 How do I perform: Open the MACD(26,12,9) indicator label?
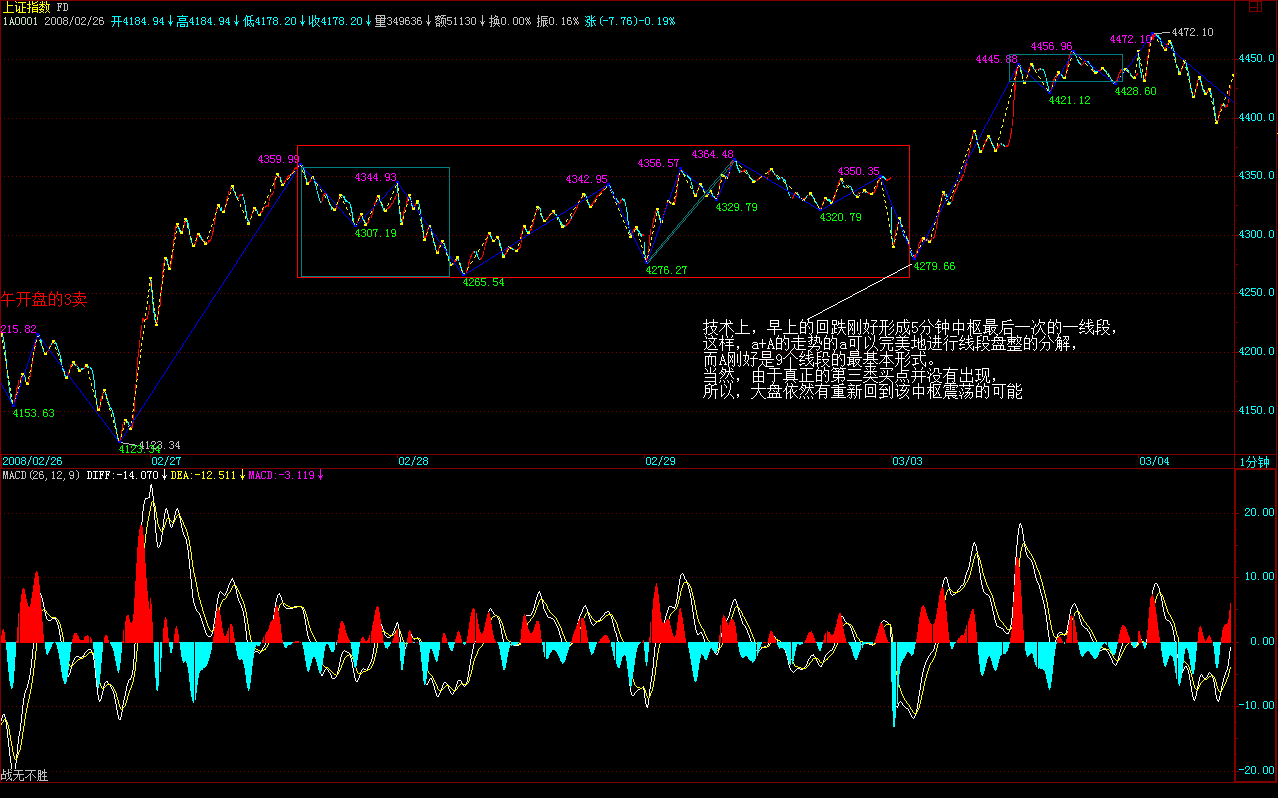pyautogui.click(x=41, y=475)
